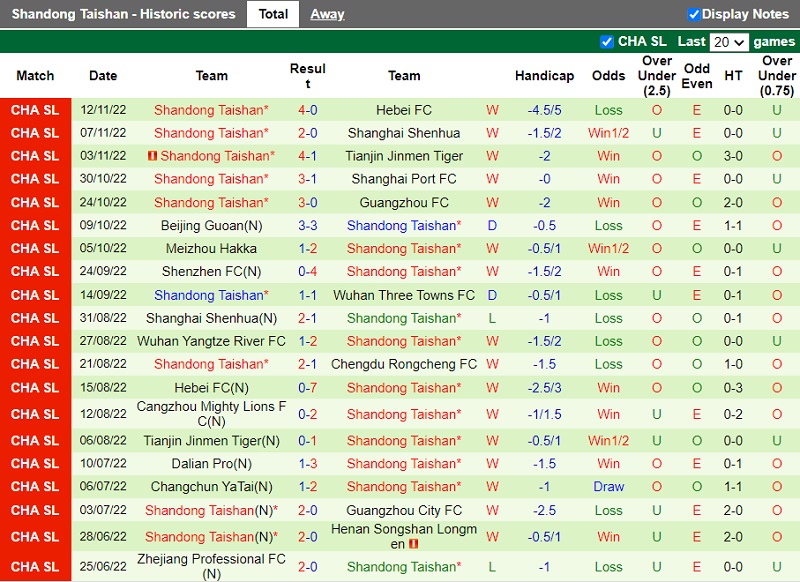The width and height of the screenshot is (800, 582).
Task: Toggle the CHA SL filter checkbox
Action: (x=605, y=41)
